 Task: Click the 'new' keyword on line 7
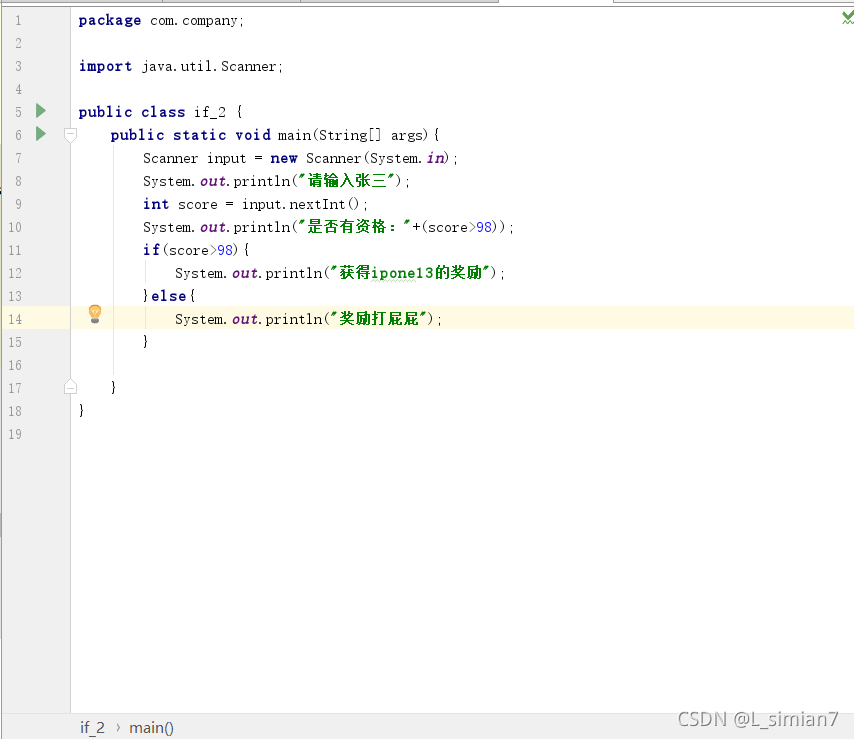[284, 158]
